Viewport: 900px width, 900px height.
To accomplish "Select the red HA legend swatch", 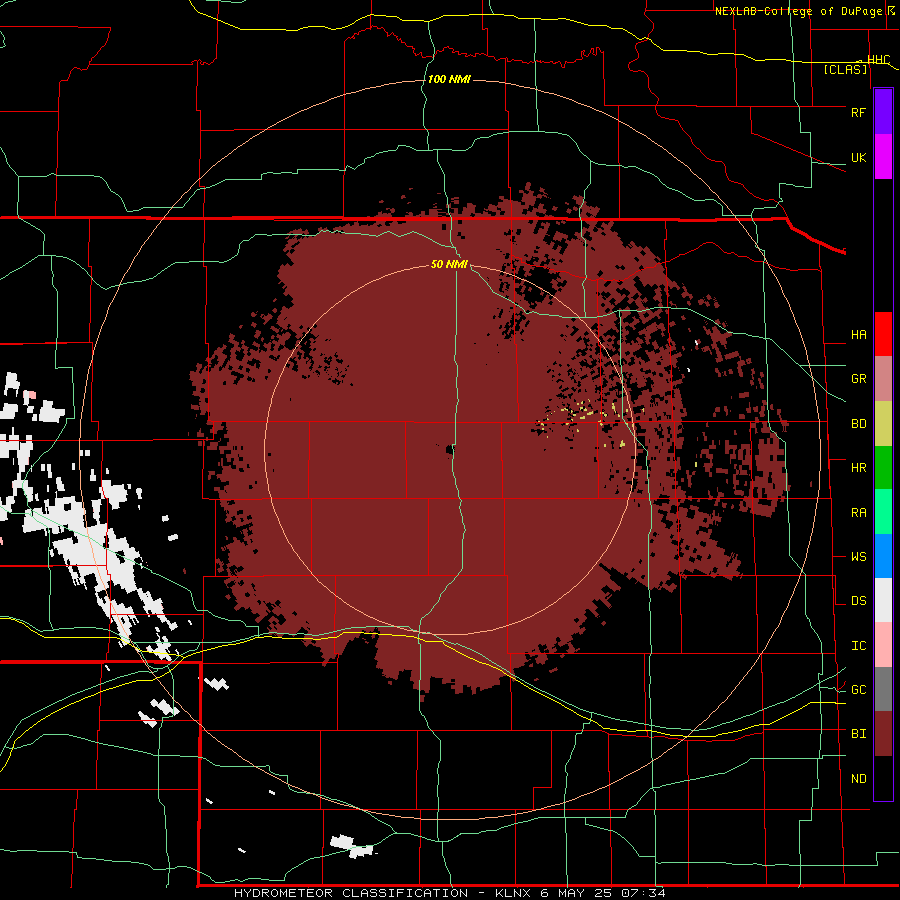I will (883, 334).
